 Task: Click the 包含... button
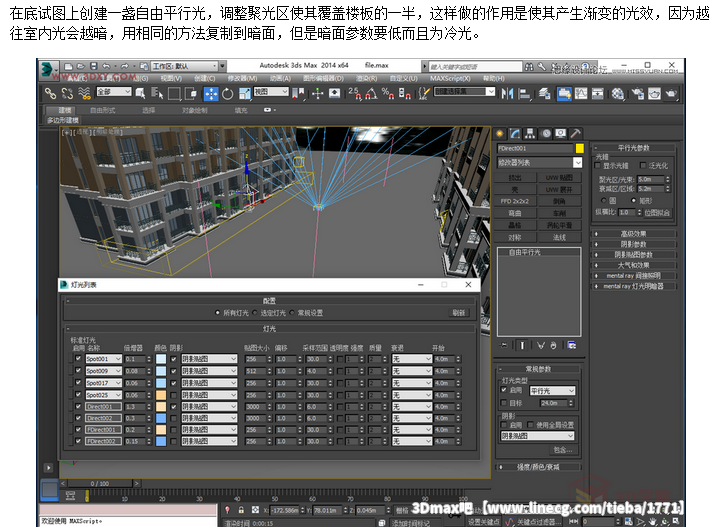[x=563, y=450]
